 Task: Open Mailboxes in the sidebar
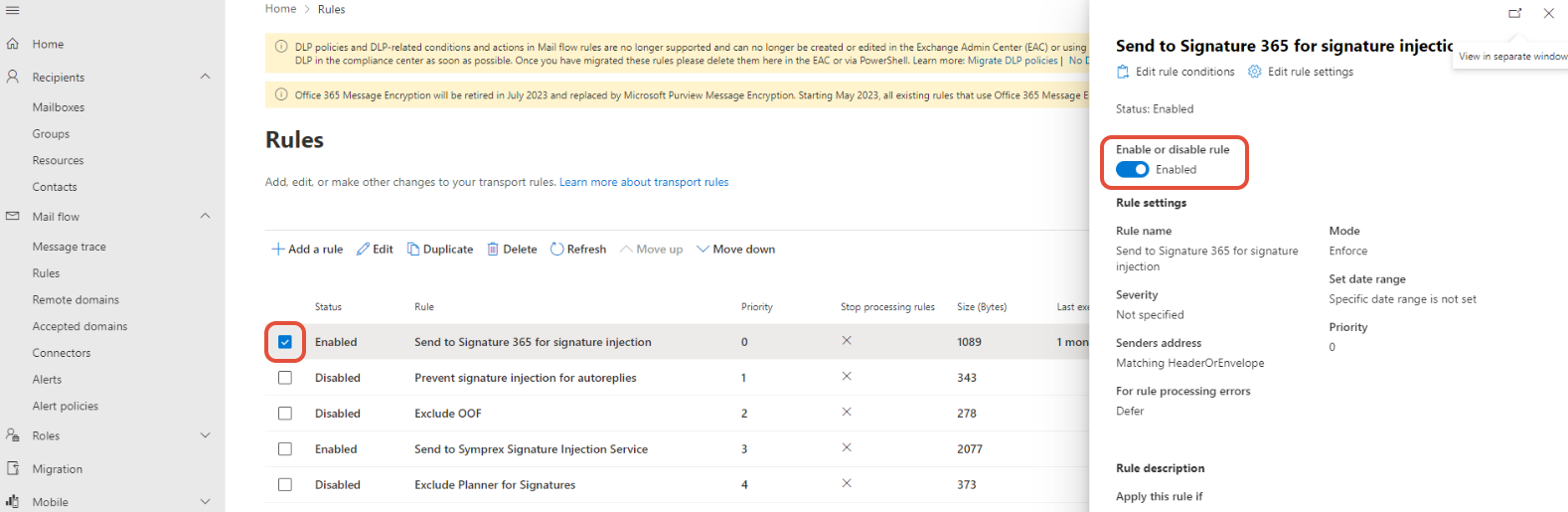pyautogui.click(x=59, y=107)
